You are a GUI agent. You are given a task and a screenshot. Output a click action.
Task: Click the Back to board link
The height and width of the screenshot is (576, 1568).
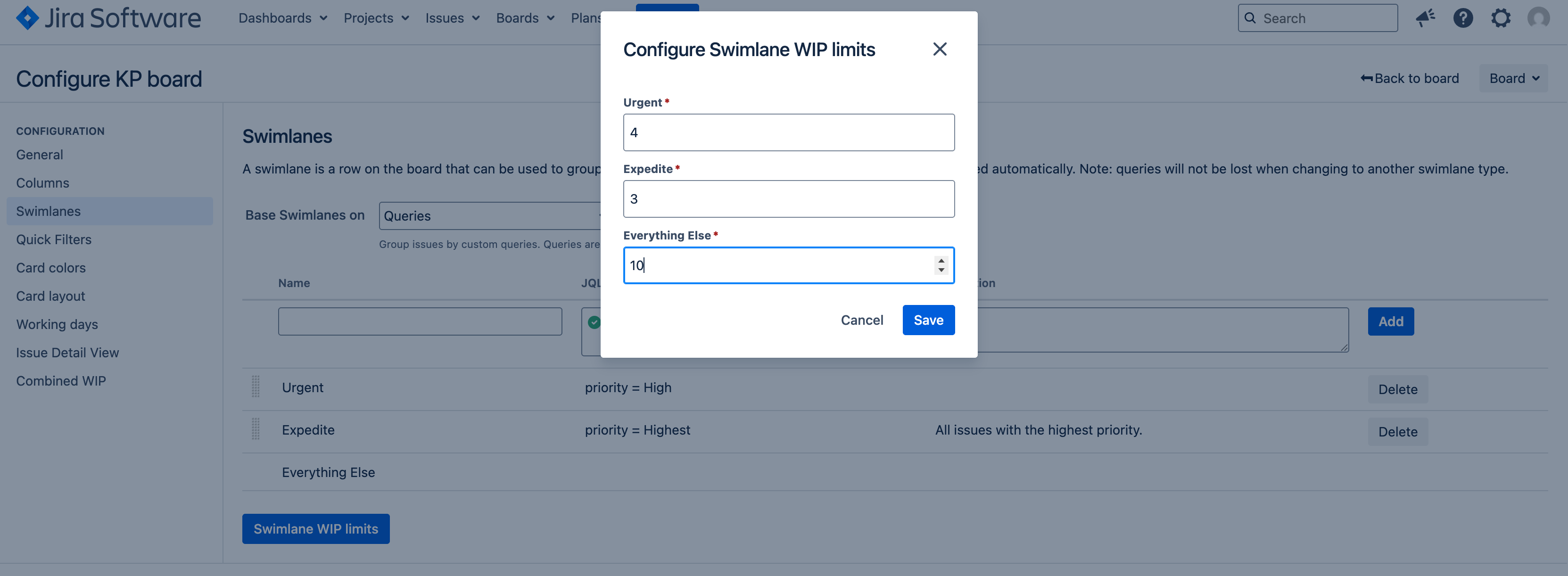point(1410,79)
